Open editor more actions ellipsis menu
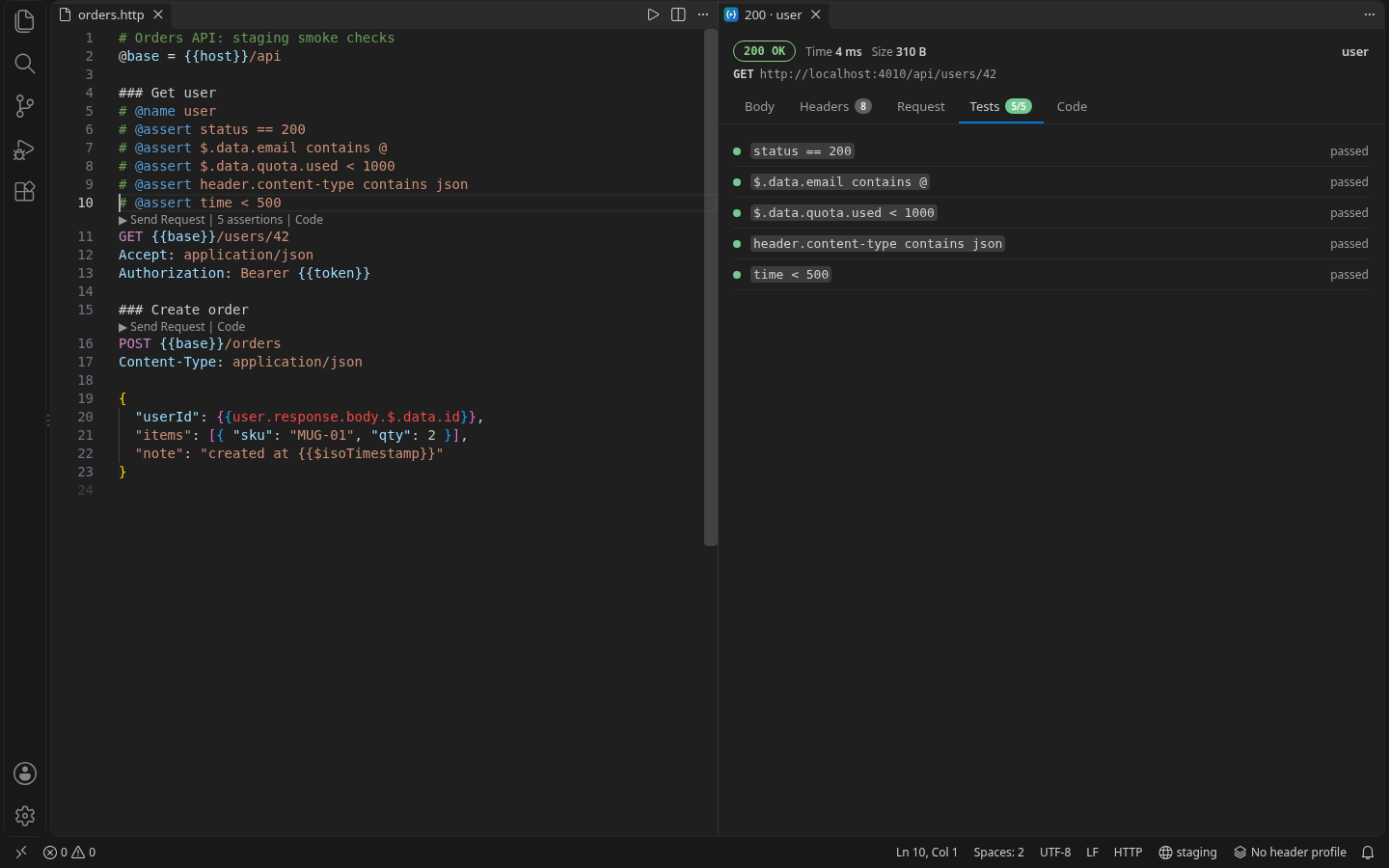Image resolution: width=1389 pixels, height=868 pixels. tap(703, 14)
